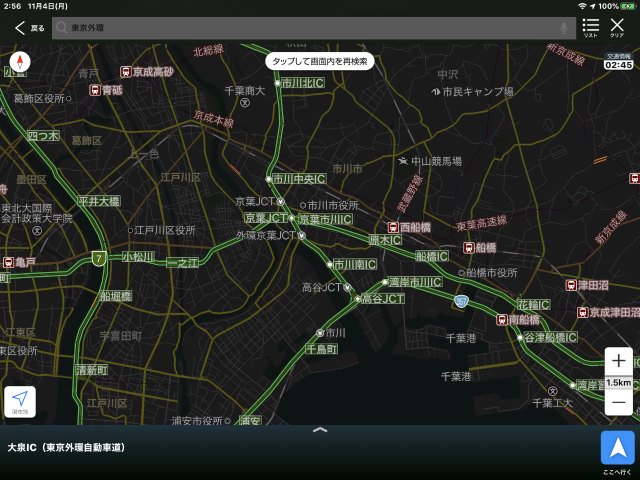The height and width of the screenshot is (480, 640).
Task: Tap the 南船橋 station icon
Action: click(x=502, y=320)
